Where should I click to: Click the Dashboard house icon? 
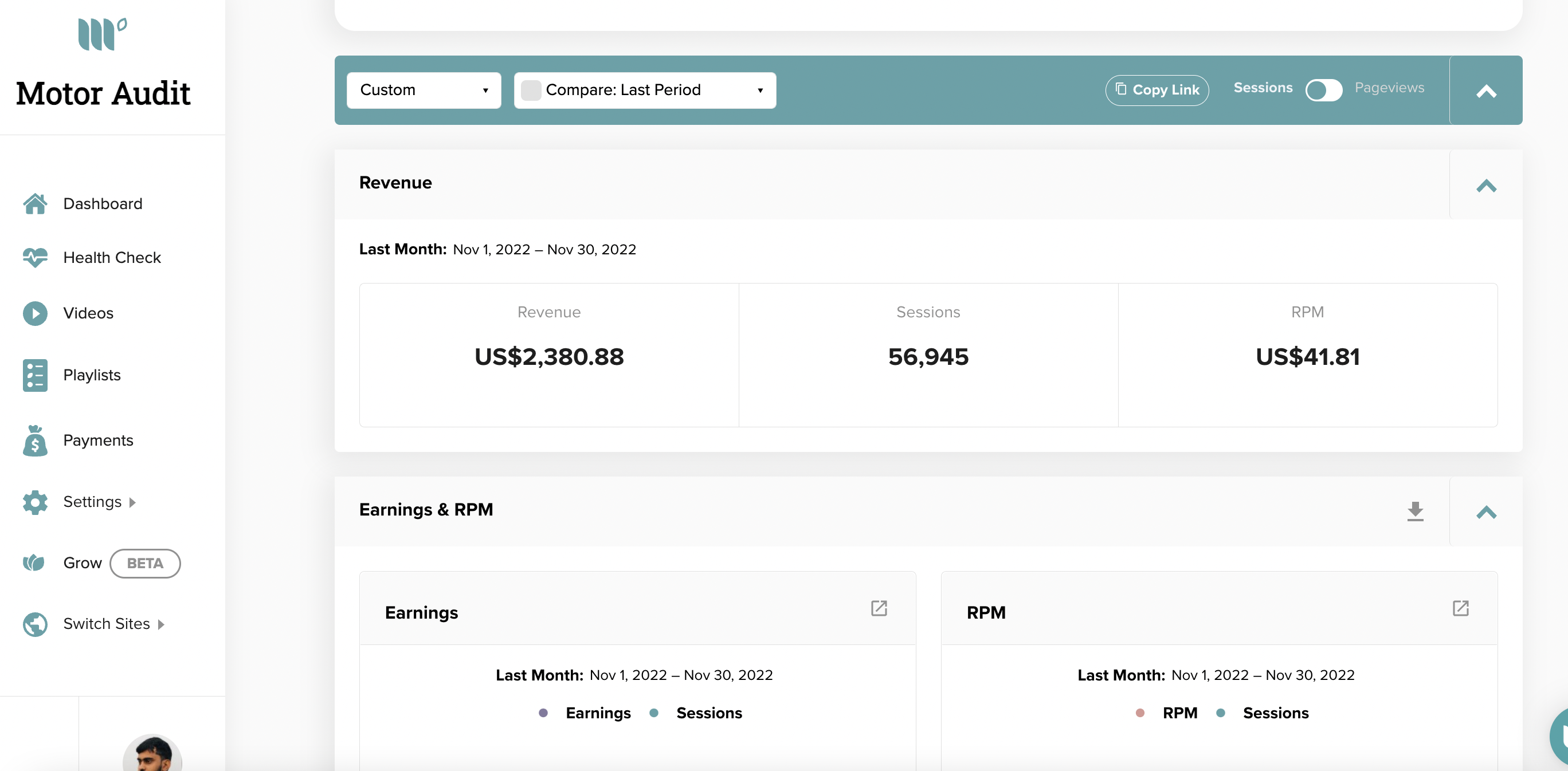[36, 204]
